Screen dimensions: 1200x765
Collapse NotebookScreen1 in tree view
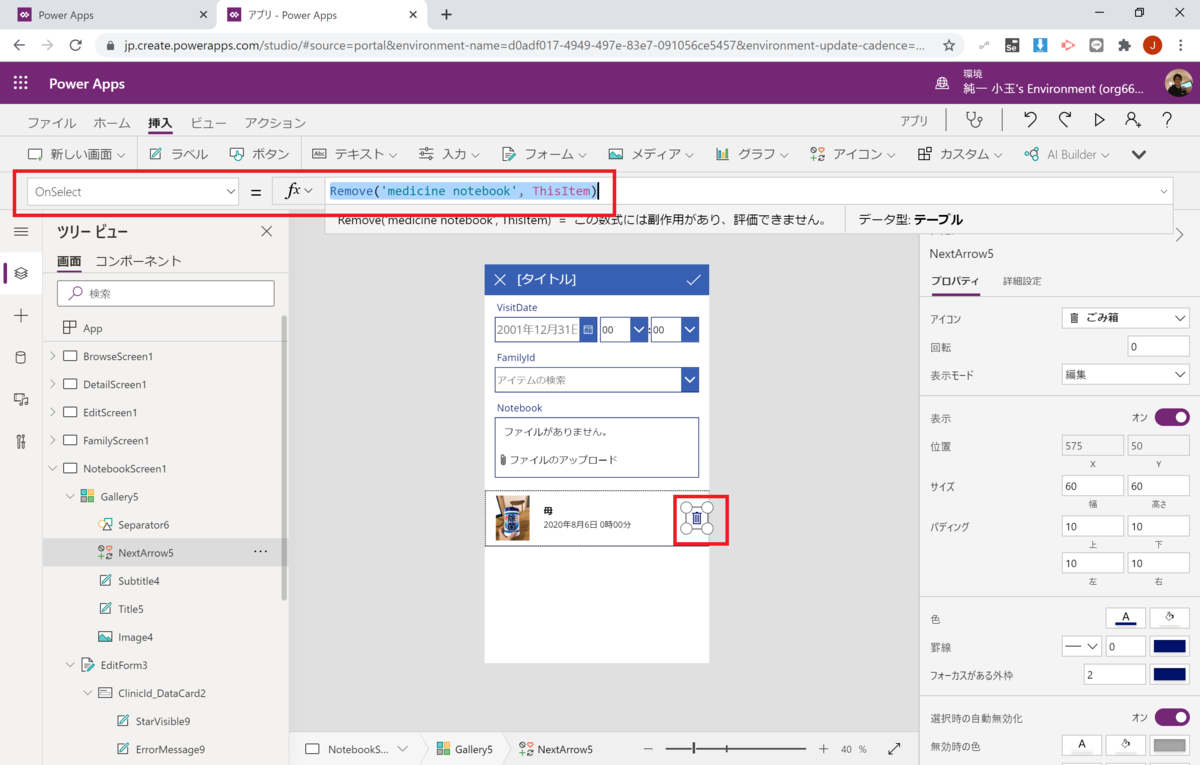(x=53, y=468)
